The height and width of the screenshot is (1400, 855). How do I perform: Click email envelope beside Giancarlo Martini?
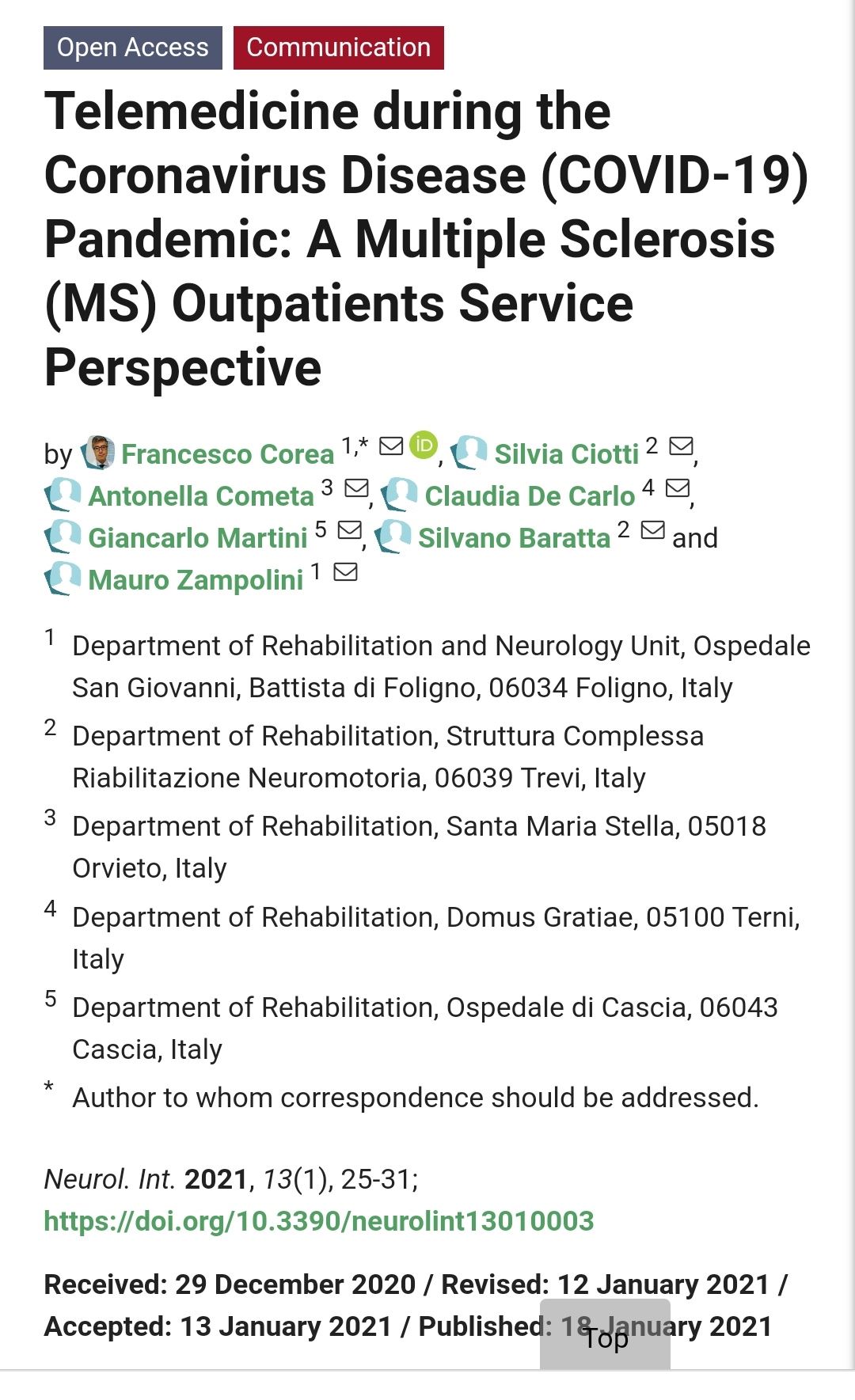(349, 530)
